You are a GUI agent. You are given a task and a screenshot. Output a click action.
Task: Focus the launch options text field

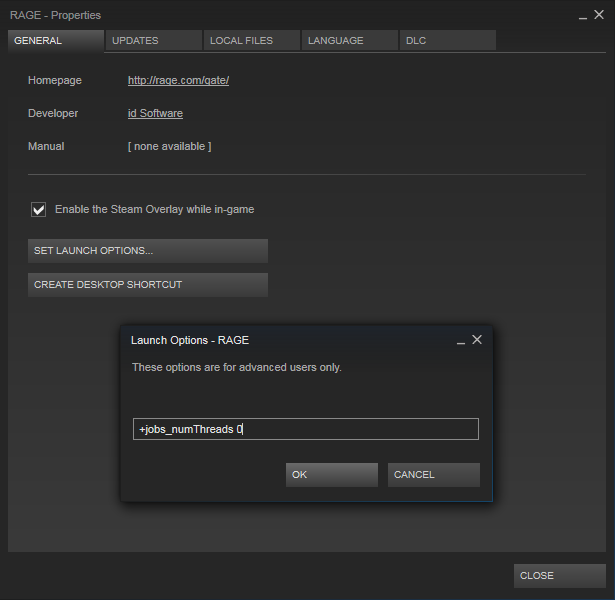tap(306, 429)
